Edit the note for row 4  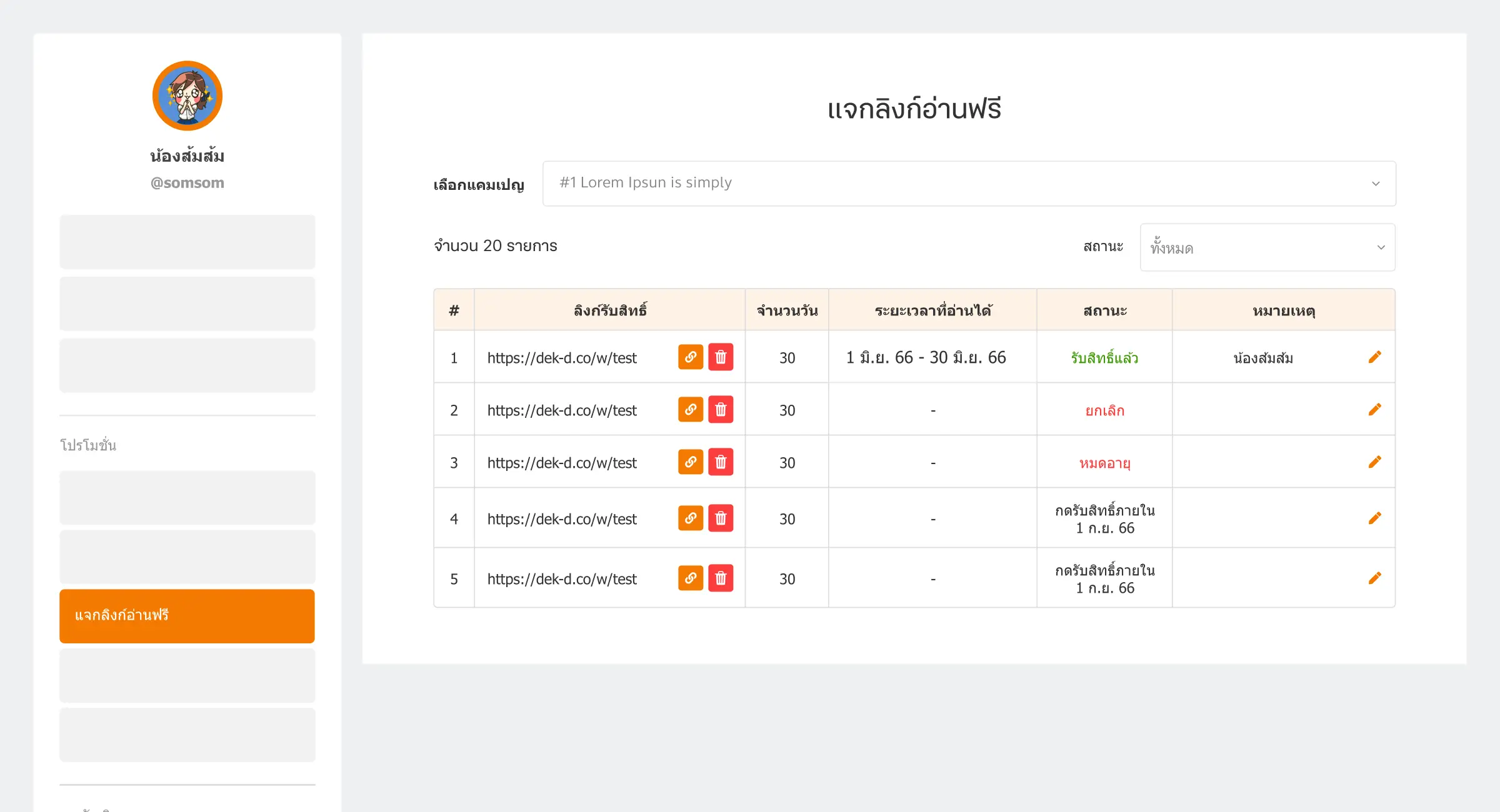click(1375, 517)
